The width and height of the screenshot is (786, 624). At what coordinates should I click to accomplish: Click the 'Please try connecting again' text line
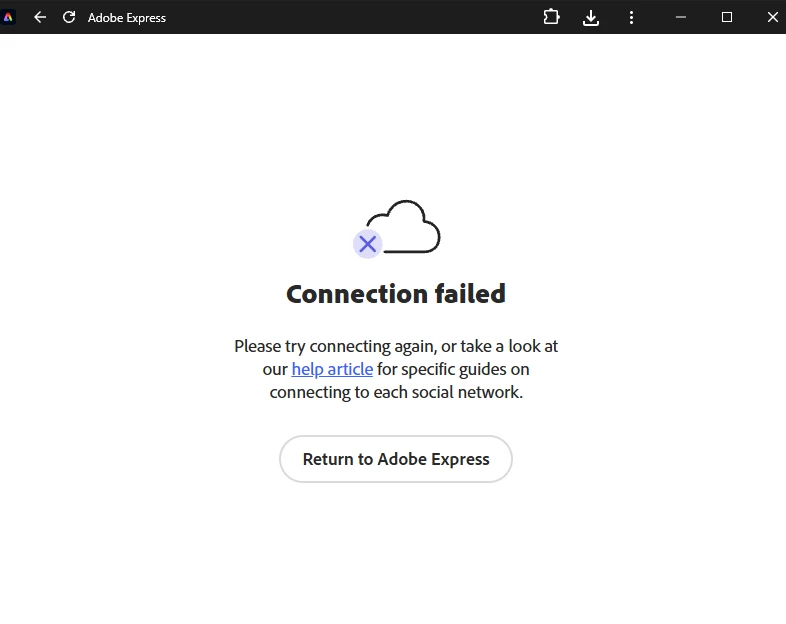396,346
